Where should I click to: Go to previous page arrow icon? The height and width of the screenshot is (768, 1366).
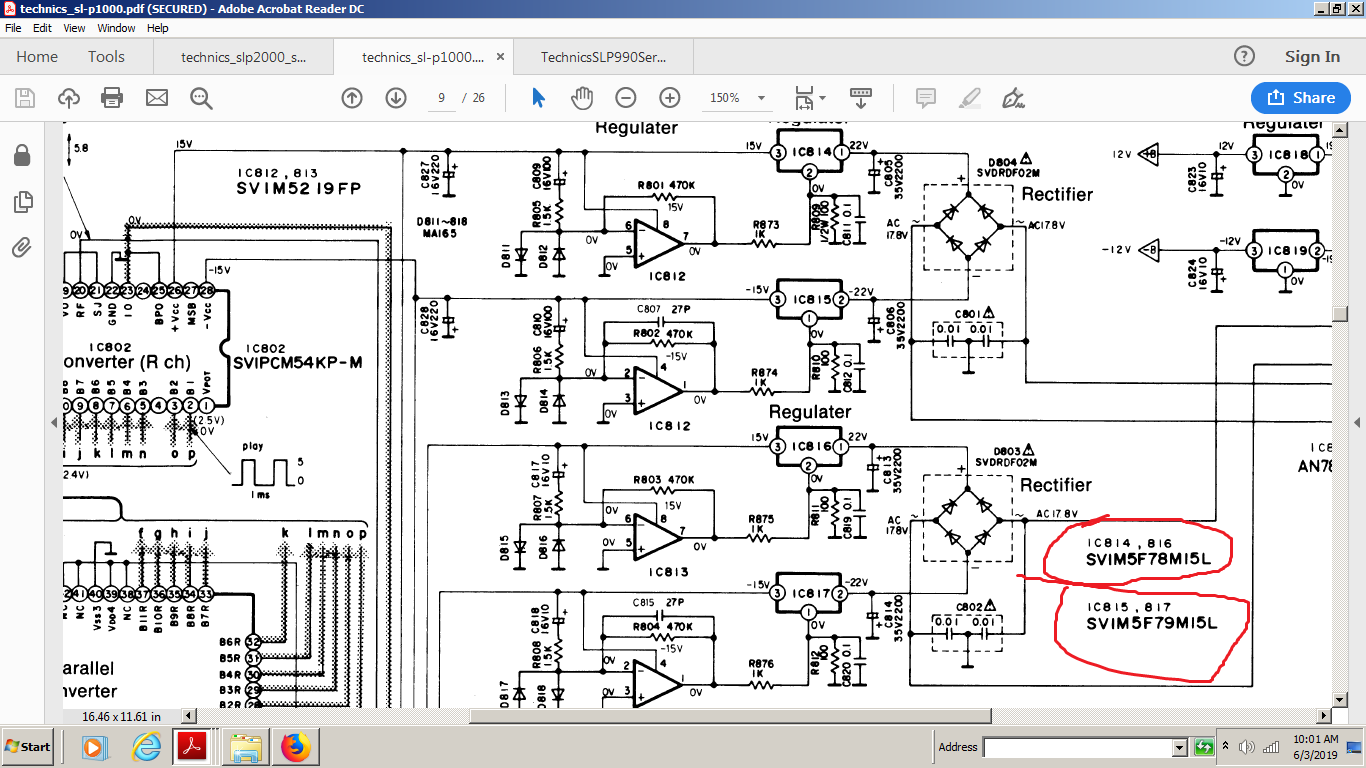[352, 98]
